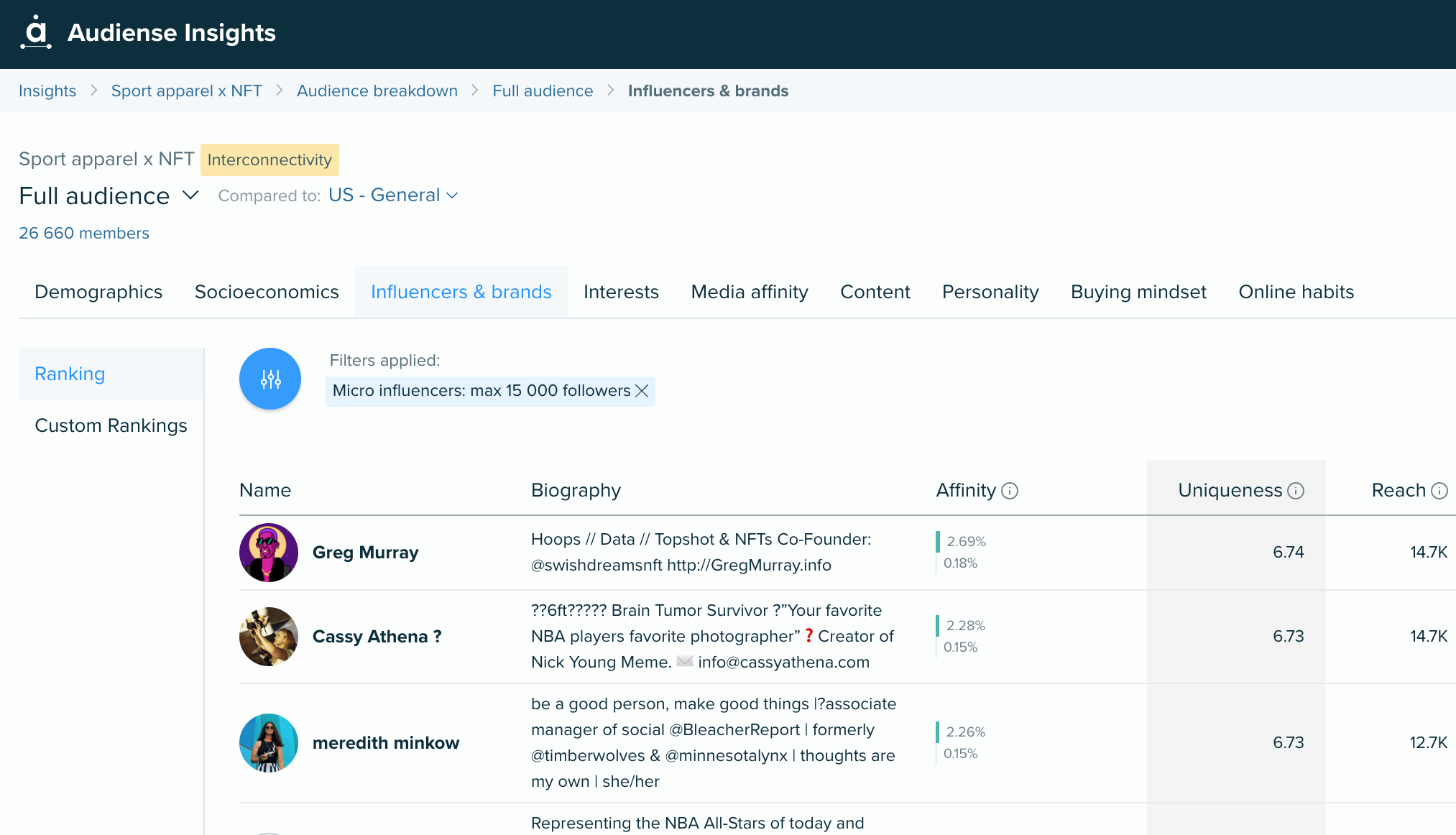Open meredith minkow's profile name

click(386, 743)
